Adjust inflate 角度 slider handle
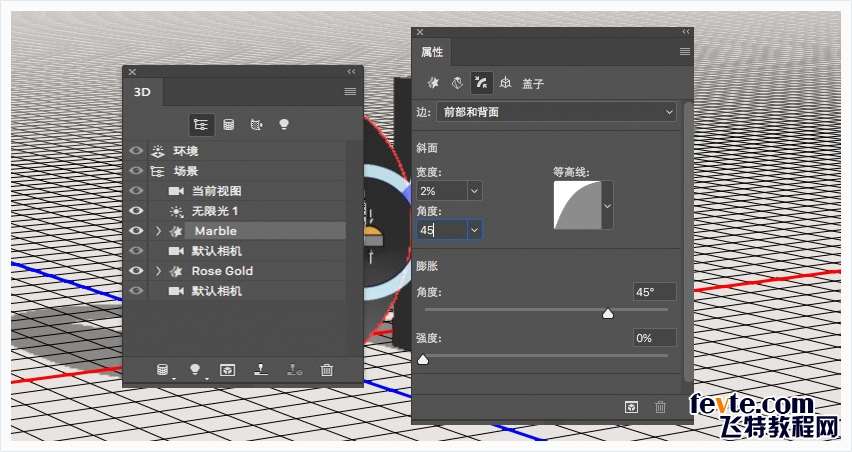Viewport: 852px width, 452px height. pos(608,313)
